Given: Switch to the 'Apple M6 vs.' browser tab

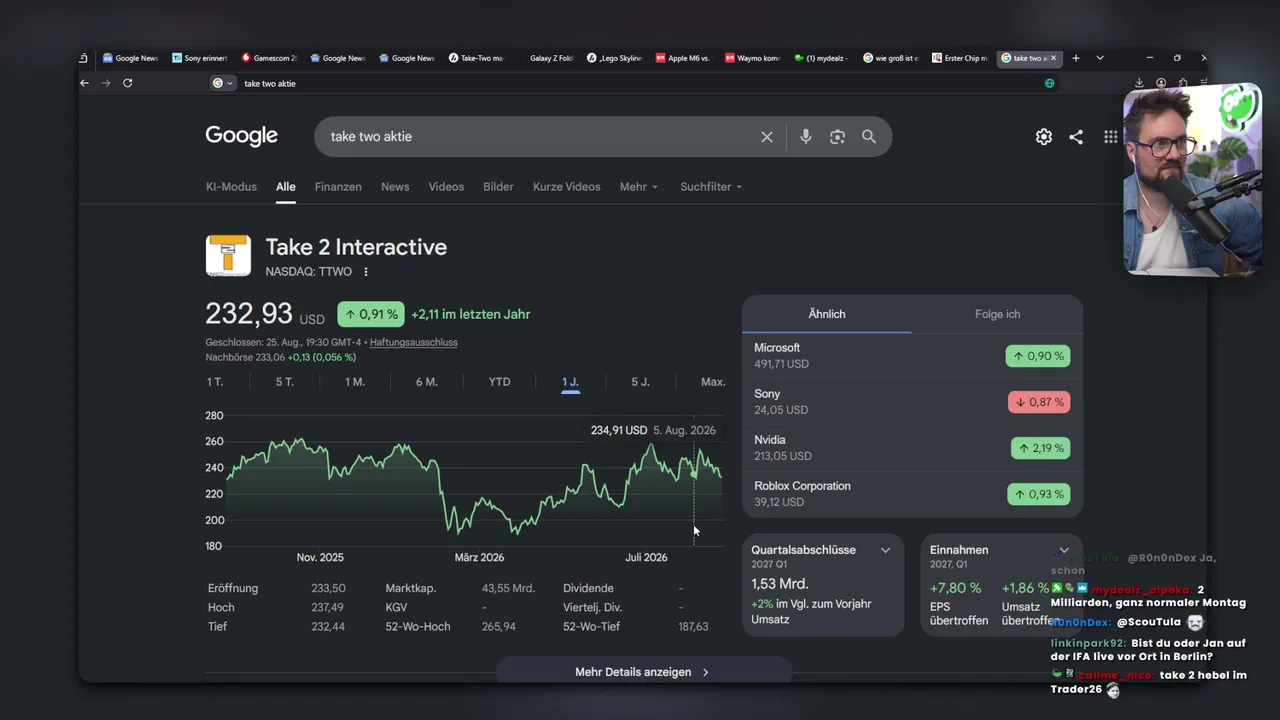Looking at the screenshot, I should point(683,58).
